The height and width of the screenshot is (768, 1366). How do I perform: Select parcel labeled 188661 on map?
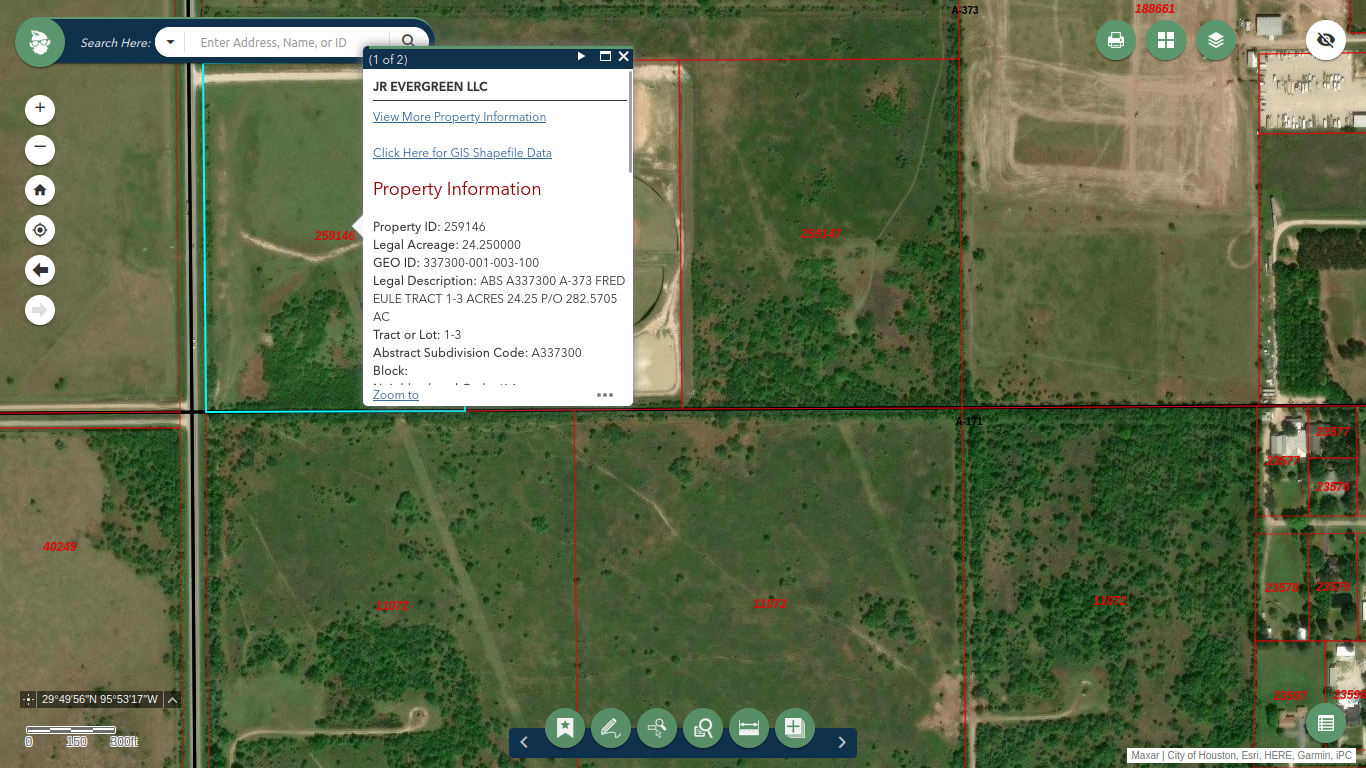(x=1155, y=9)
